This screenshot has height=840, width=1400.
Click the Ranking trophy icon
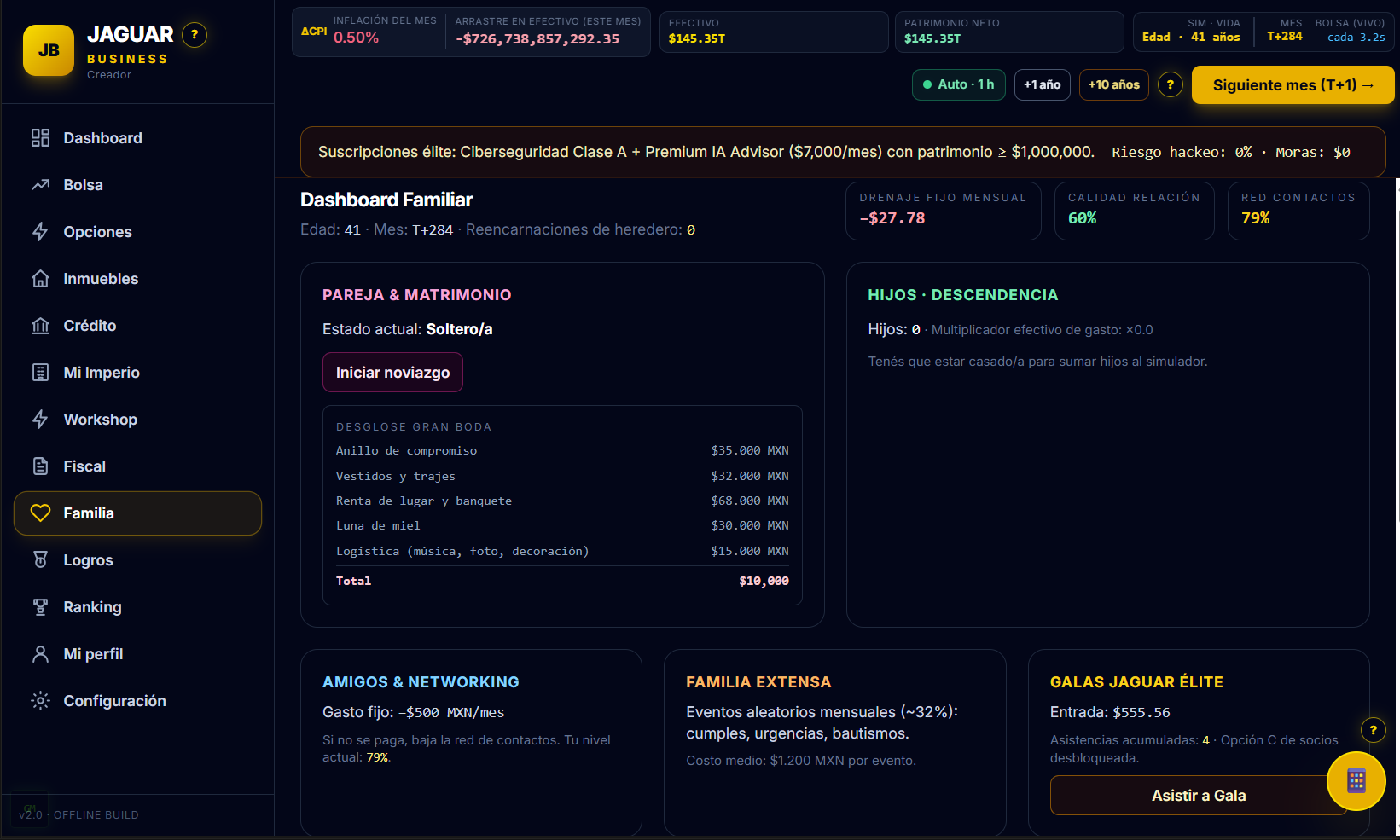(40, 607)
